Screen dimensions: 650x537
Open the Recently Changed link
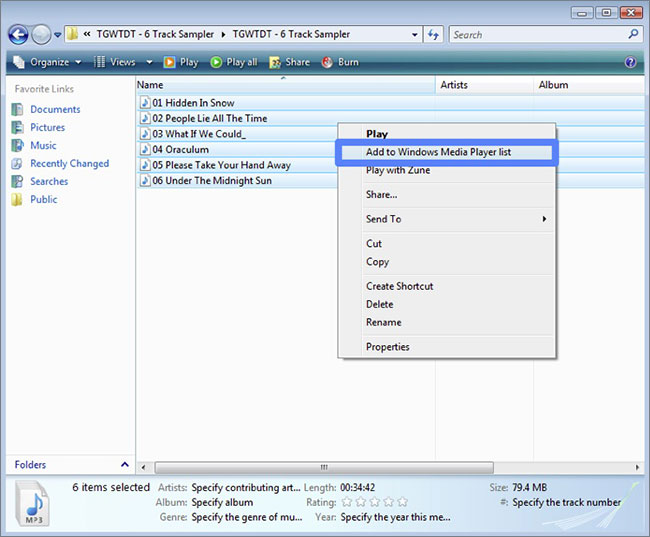pos(69,163)
